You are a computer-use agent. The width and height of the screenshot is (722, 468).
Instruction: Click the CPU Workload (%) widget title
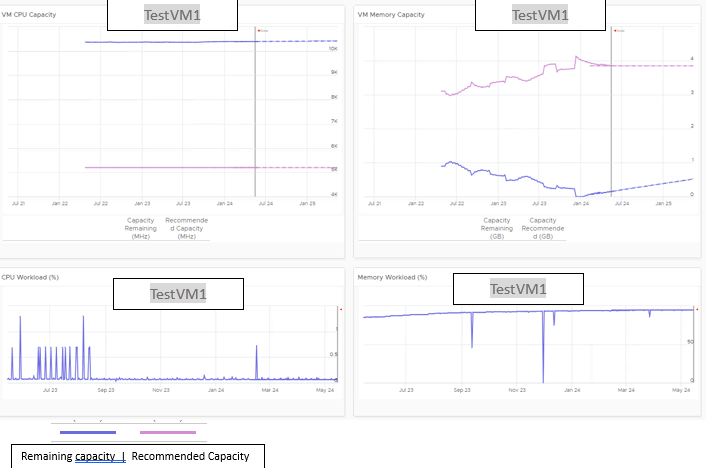pyautogui.click(x=30, y=277)
